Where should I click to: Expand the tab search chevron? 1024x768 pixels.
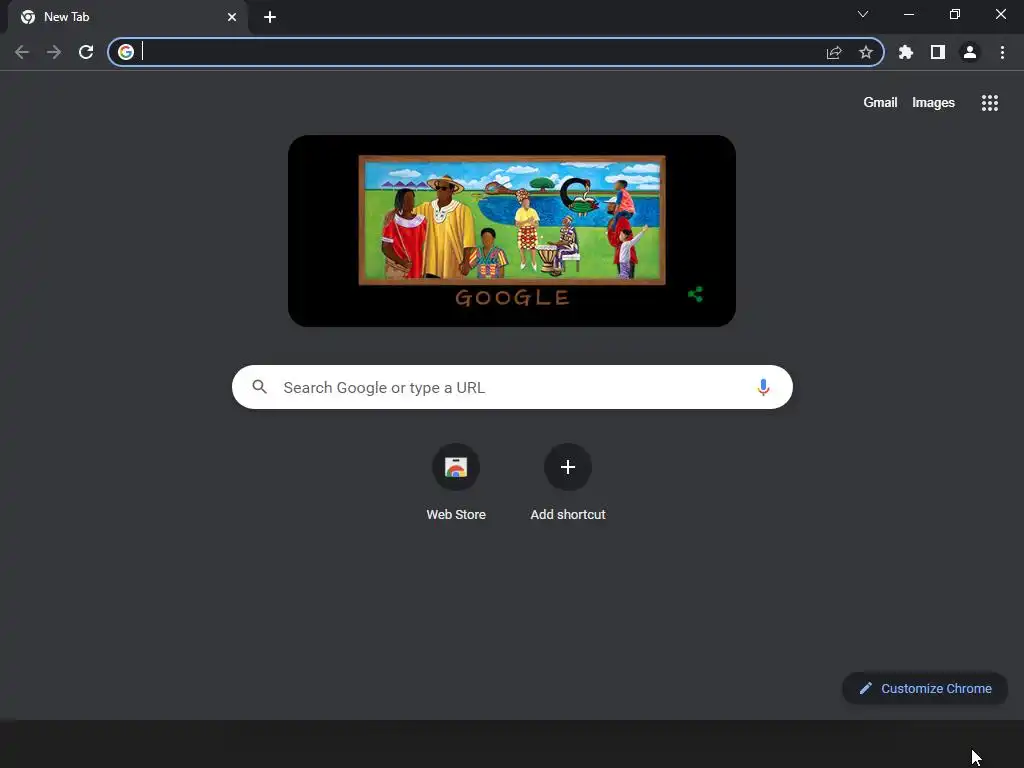click(863, 14)
